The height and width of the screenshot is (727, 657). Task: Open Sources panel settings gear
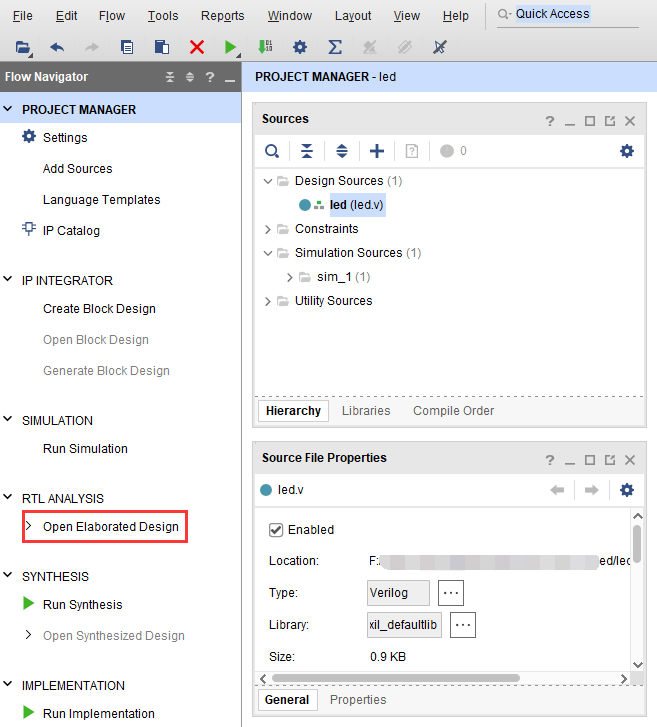(627, 151)
